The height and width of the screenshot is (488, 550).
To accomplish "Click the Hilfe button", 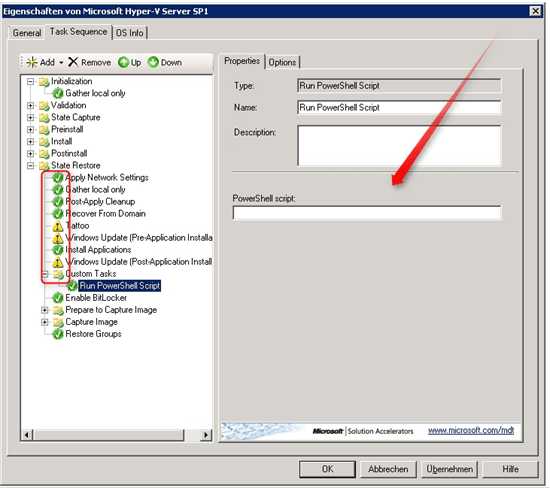I will click(x=510, y=469).
